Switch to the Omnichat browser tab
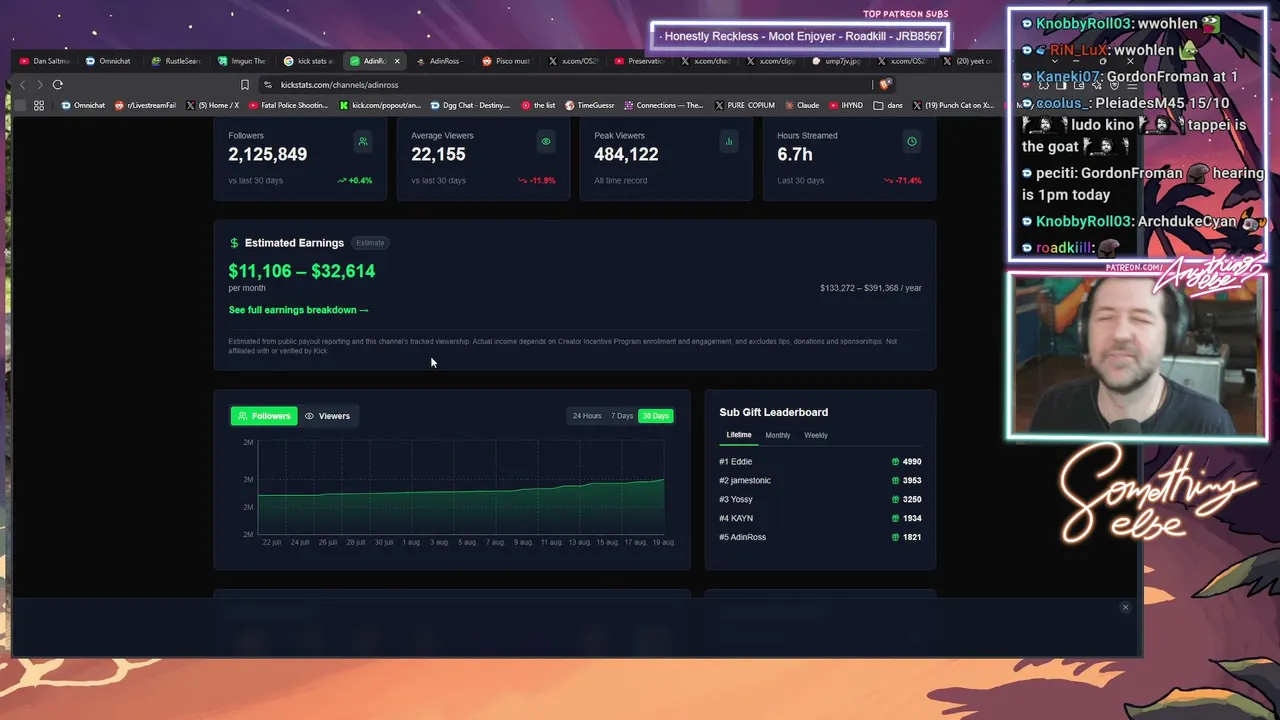Image resolution: width=1280 pixels, height=720 pixels. [x=109, y=61]
